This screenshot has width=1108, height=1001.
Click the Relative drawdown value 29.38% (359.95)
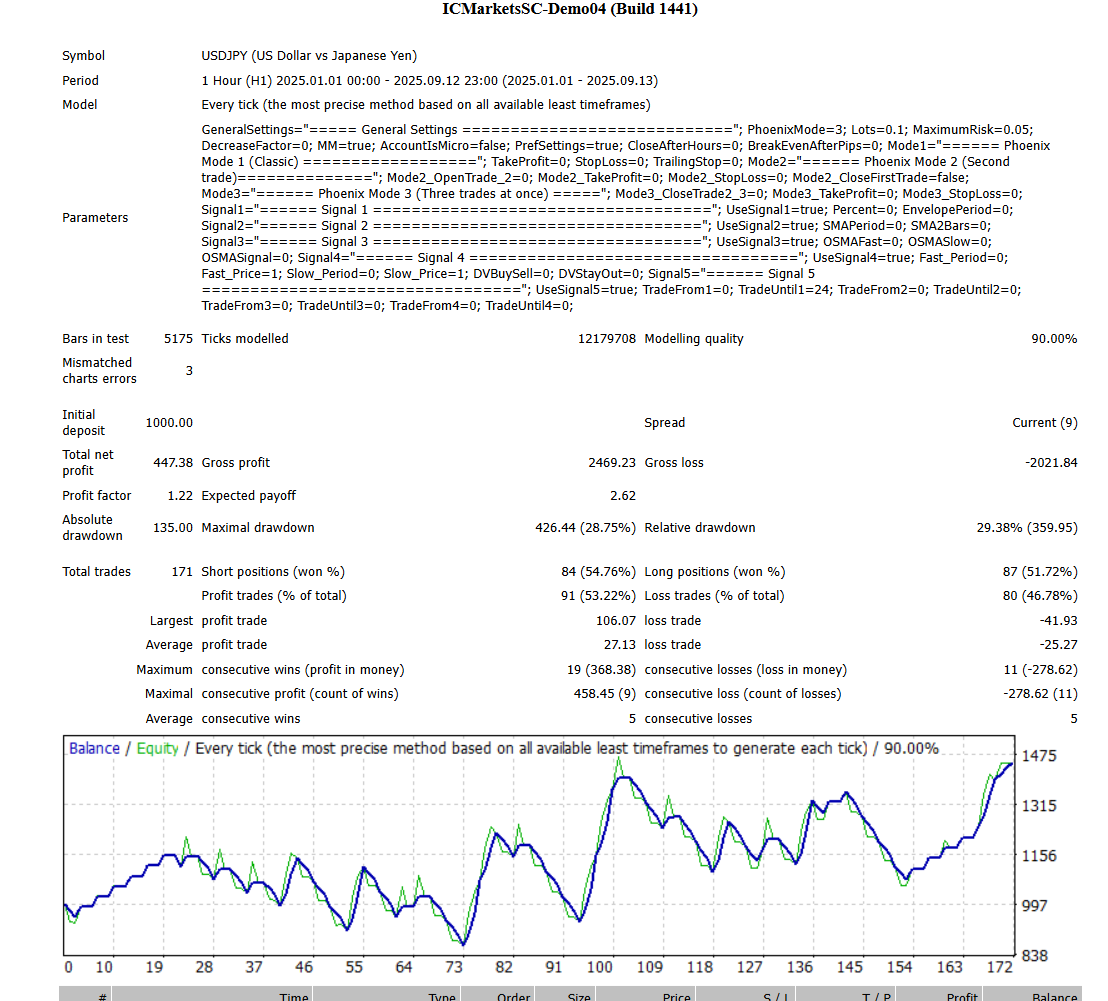(x=1027, y=528)
